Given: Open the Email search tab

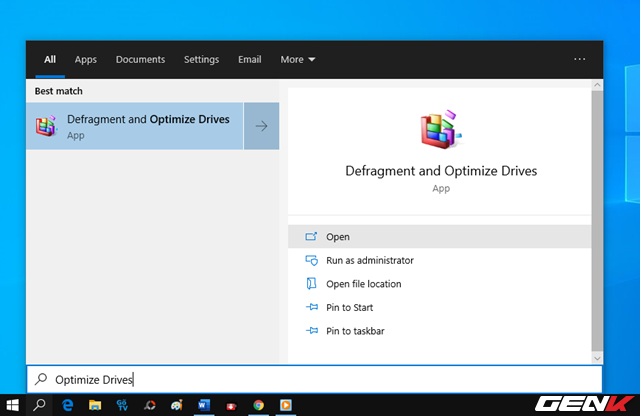Looking at the screenshot, I should [250, 60].
